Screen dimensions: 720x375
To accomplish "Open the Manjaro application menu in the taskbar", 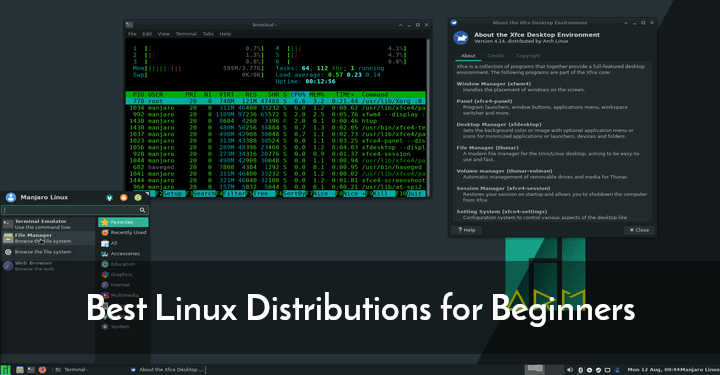I will point(6,370).
